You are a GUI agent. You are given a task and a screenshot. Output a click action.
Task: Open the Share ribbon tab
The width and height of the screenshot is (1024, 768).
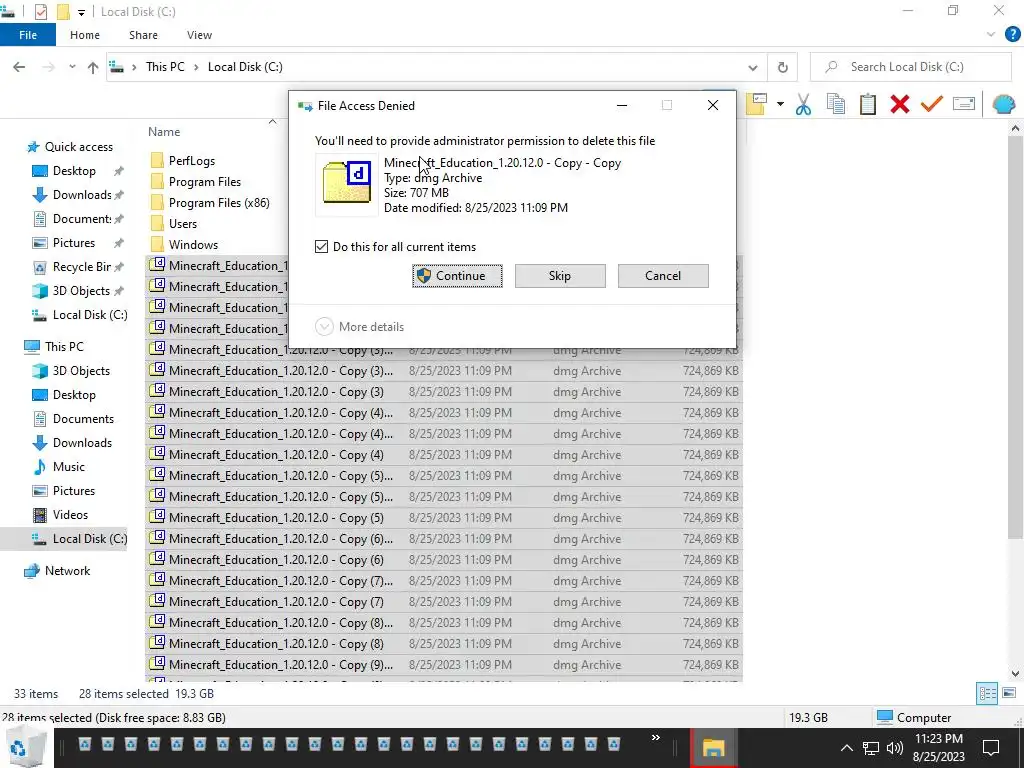pyautogui.click(x=143, y=35)
